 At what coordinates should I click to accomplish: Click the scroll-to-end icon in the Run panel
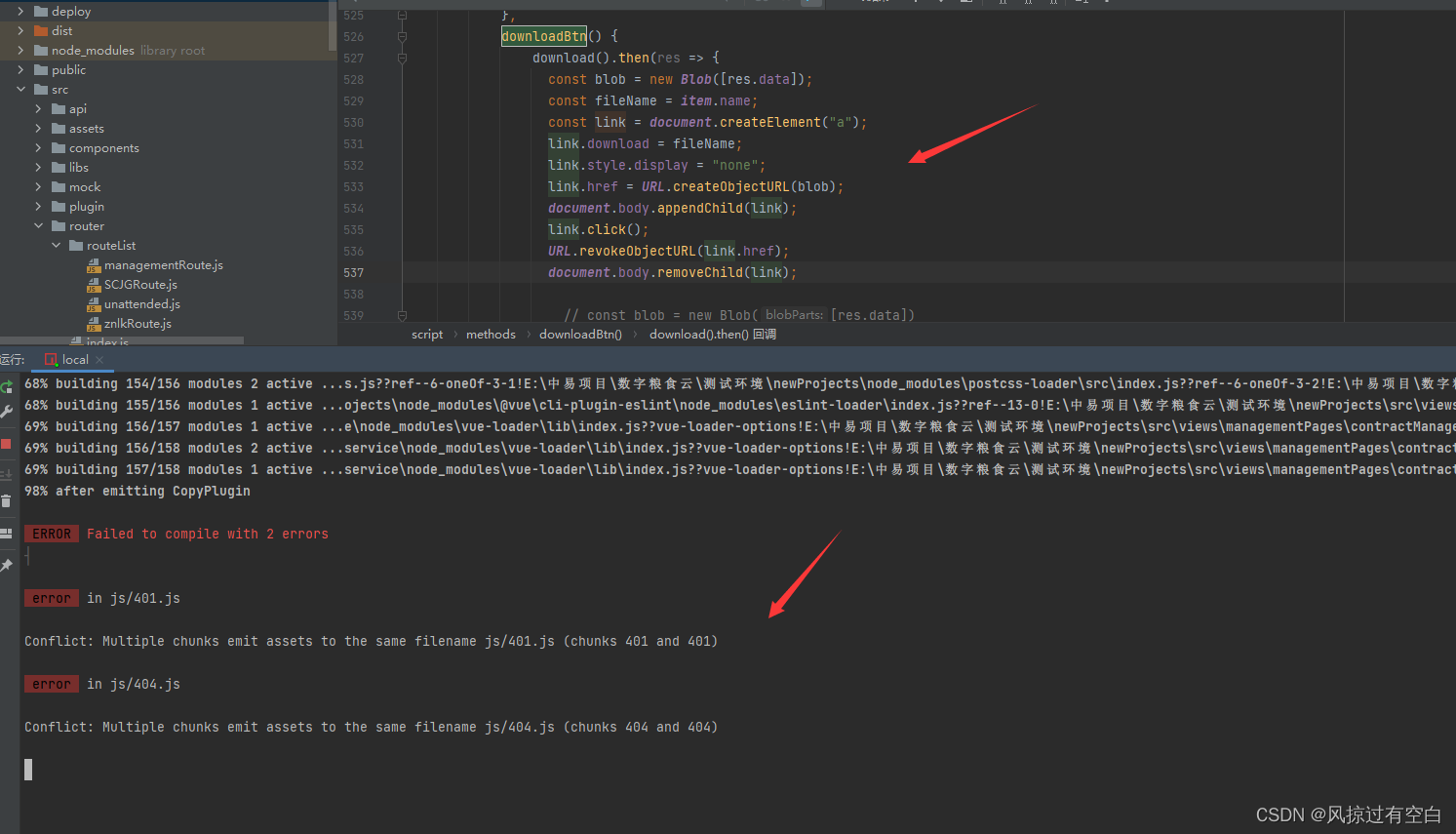pos(6,474)
